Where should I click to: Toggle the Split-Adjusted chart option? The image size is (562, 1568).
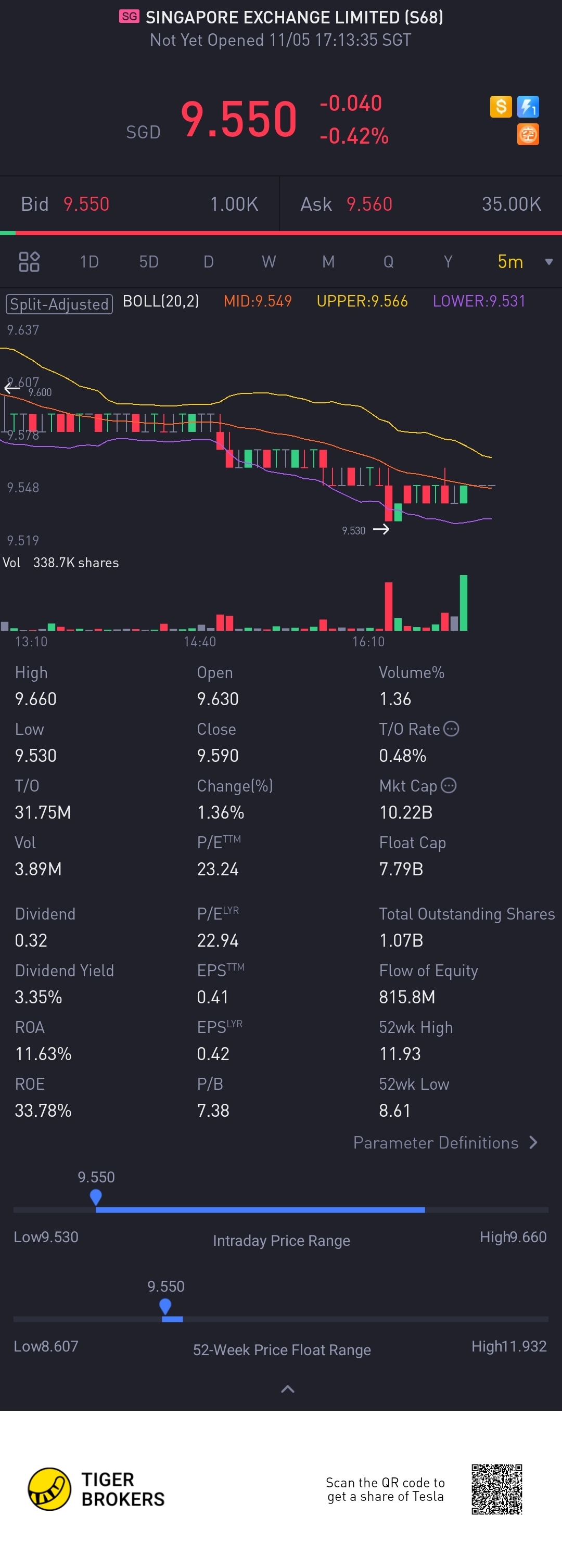59,303
